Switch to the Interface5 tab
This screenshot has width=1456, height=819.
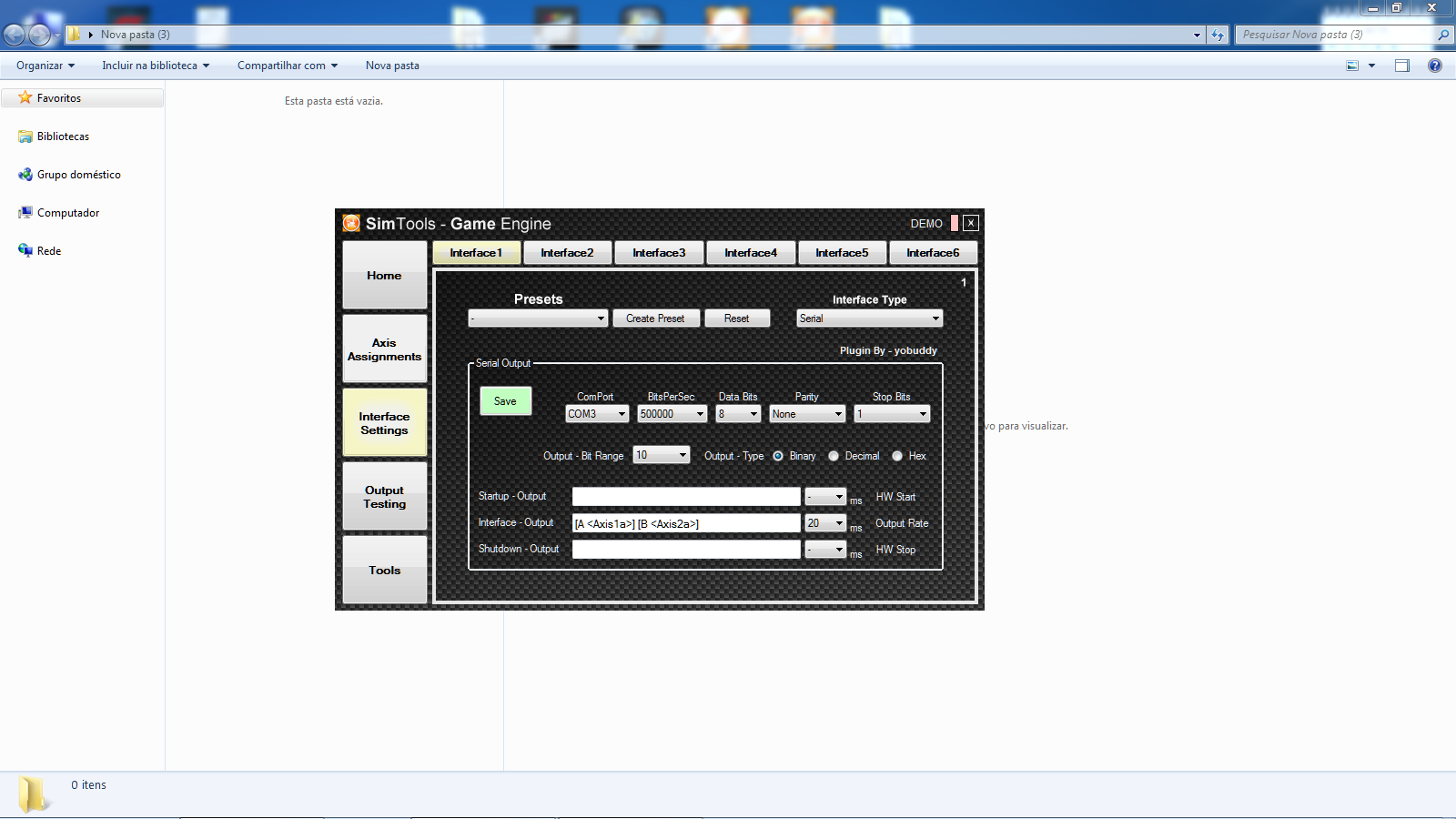(843, 253)
